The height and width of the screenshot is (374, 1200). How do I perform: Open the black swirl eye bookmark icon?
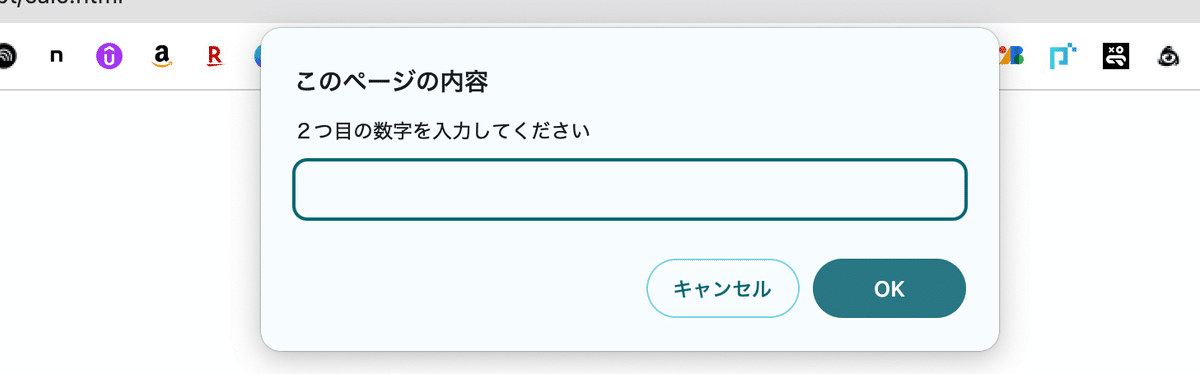1168,57
